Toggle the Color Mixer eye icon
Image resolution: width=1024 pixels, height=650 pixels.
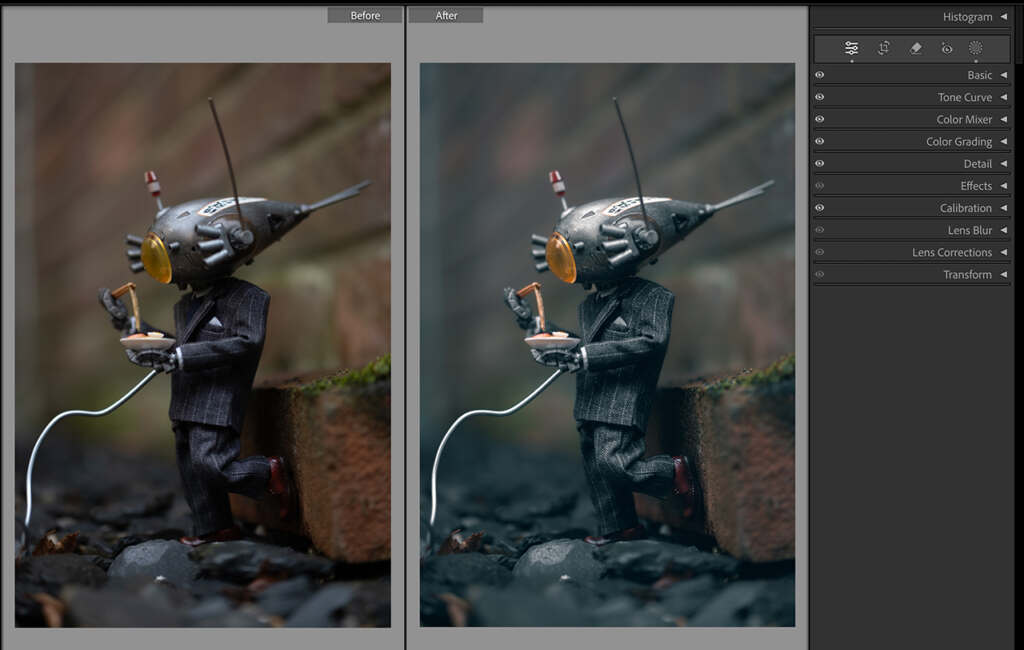[820, 120]
